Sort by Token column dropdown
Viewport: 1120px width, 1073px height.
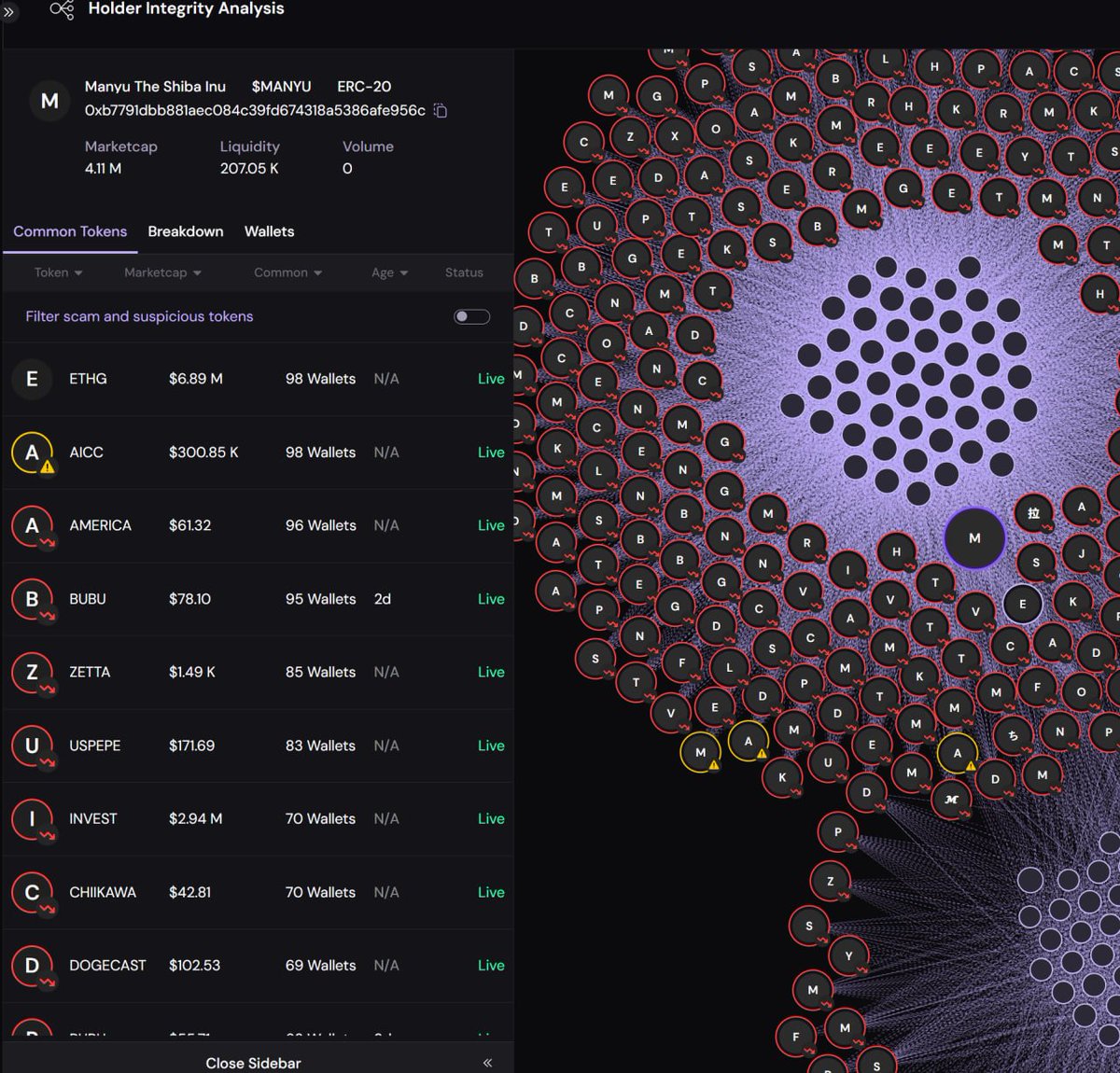59,272
